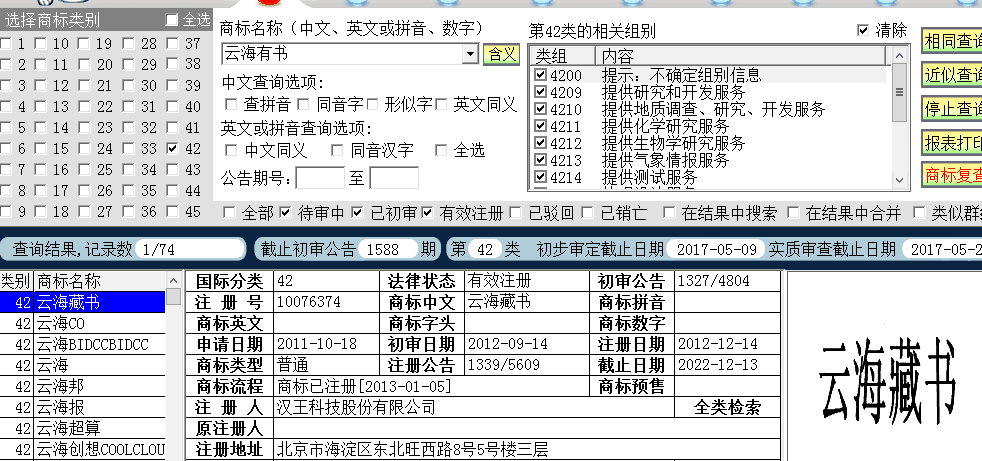Enable the 英文同义 option

(x=442, y=104)
